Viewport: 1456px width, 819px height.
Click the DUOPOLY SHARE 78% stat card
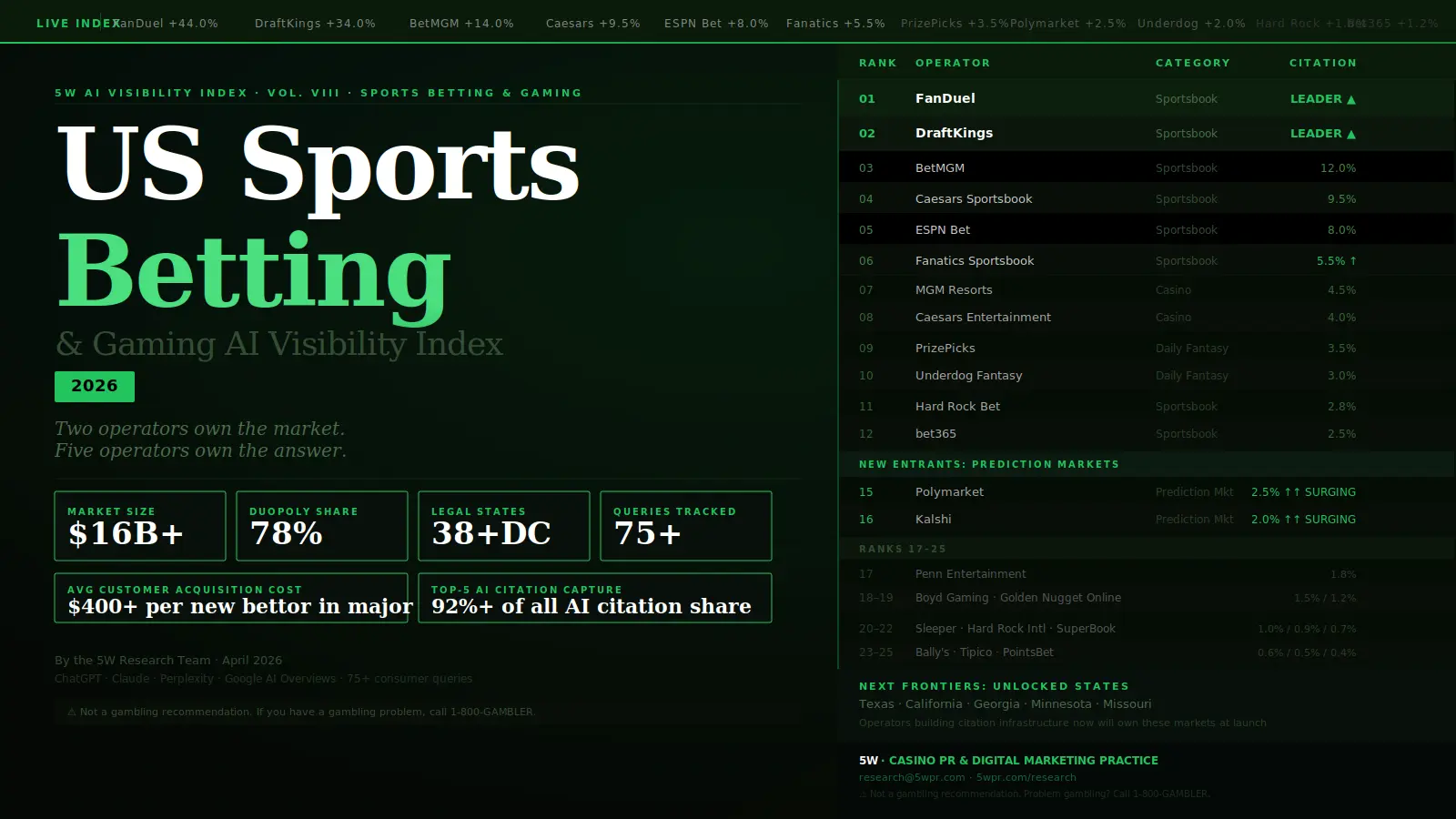pos(322,526)
